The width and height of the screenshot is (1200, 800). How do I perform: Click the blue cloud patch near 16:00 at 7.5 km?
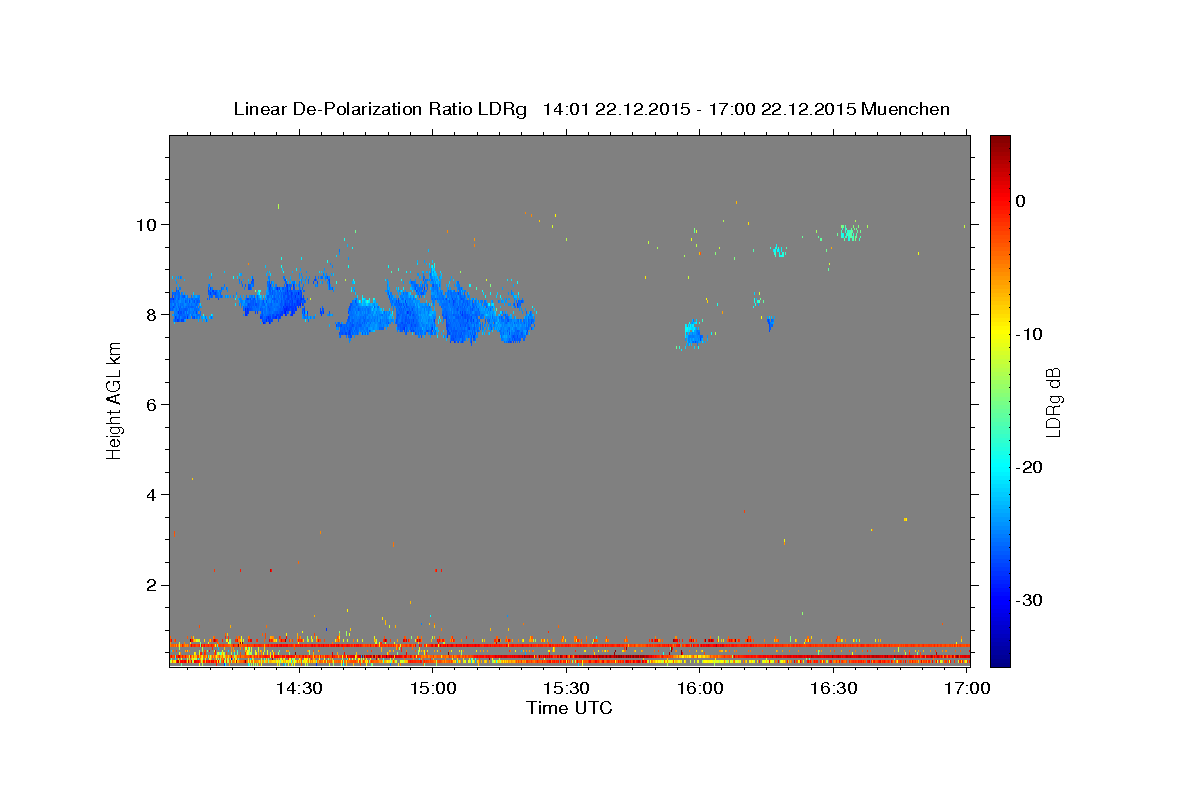[x=693, y=333]
